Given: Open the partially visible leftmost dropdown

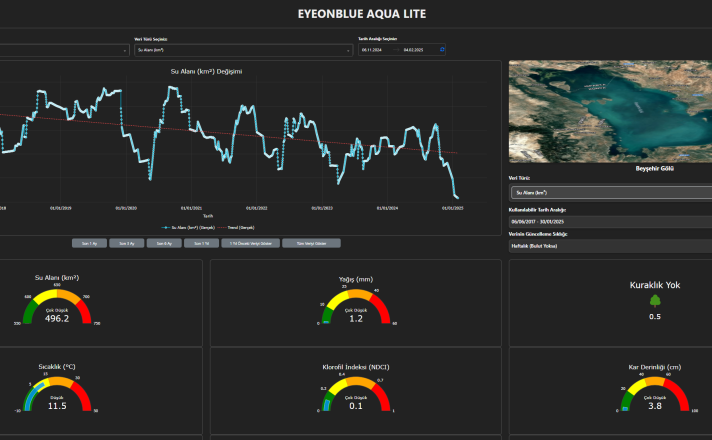Looking at the screenshot, I should (64, 50).
